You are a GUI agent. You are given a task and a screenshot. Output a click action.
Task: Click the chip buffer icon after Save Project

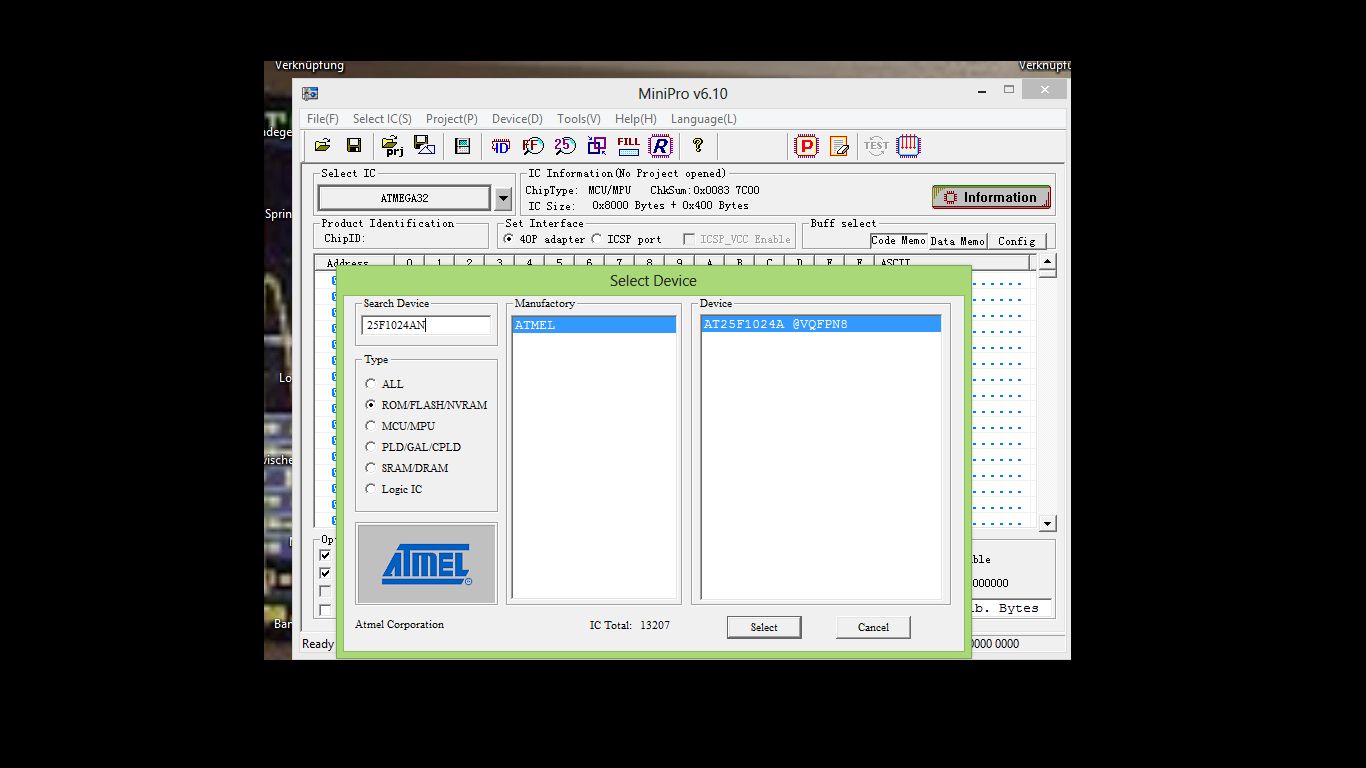(x=462, y=146)
